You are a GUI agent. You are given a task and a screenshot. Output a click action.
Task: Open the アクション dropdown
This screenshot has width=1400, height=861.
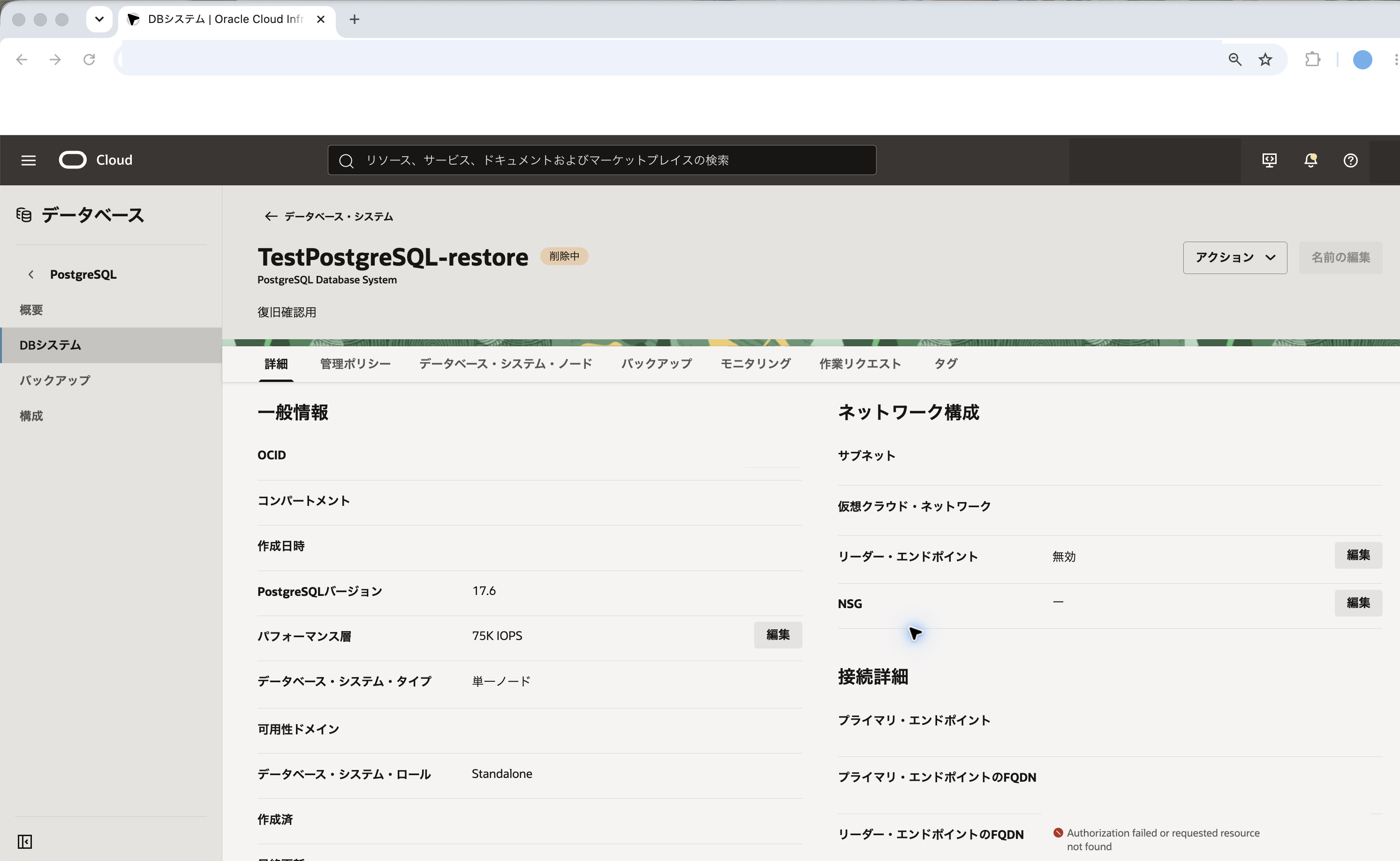[1235, 258]
